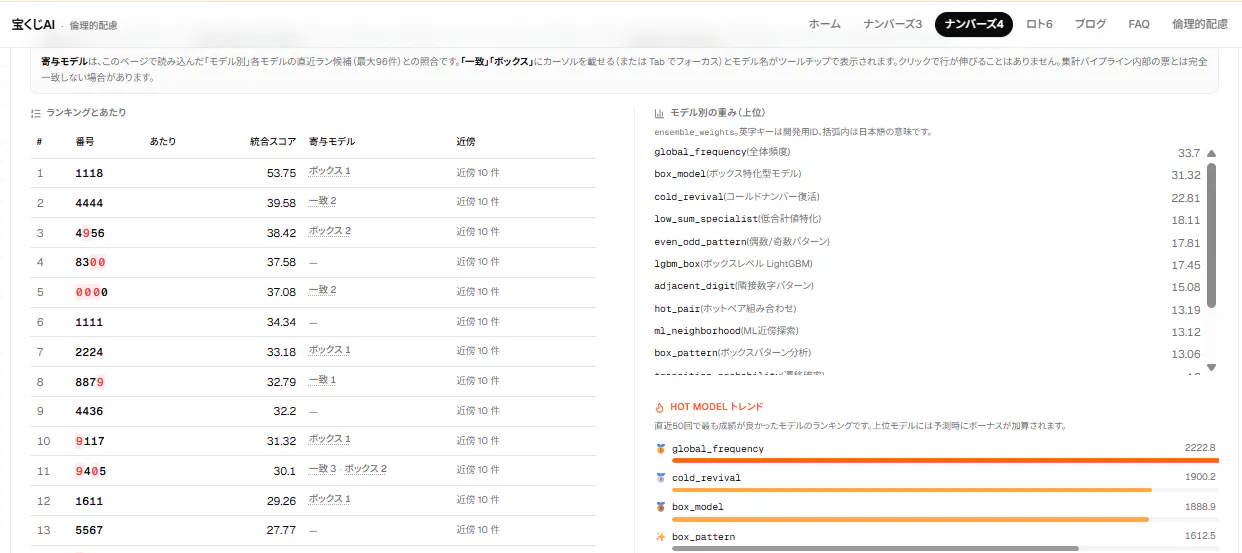Viewport: 1242px width, 553px height.
Task: Focus 一致 1 in row 8879
Action: tap(323, 381)
